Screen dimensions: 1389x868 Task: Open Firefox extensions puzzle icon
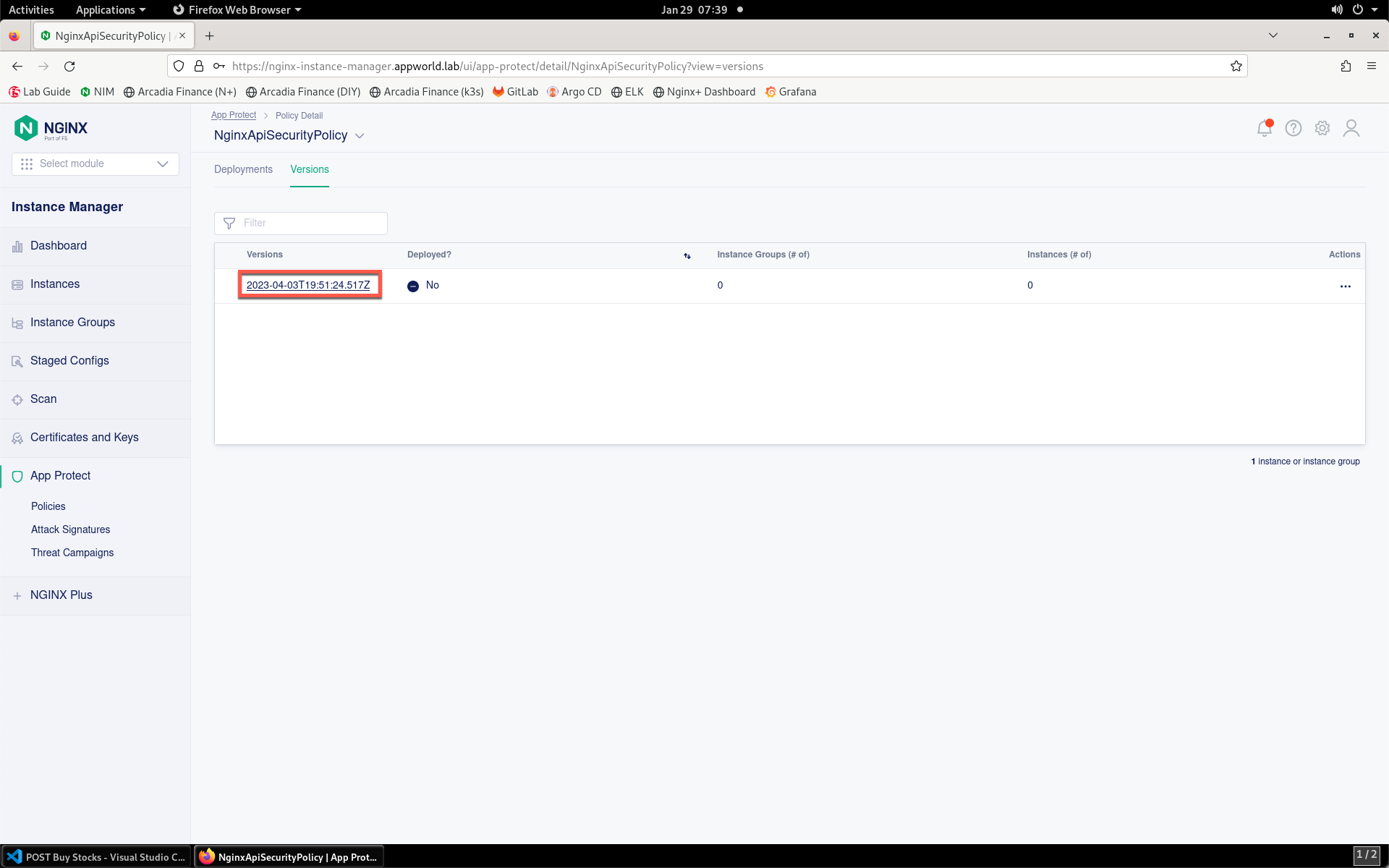click(x=1346, y=67)
